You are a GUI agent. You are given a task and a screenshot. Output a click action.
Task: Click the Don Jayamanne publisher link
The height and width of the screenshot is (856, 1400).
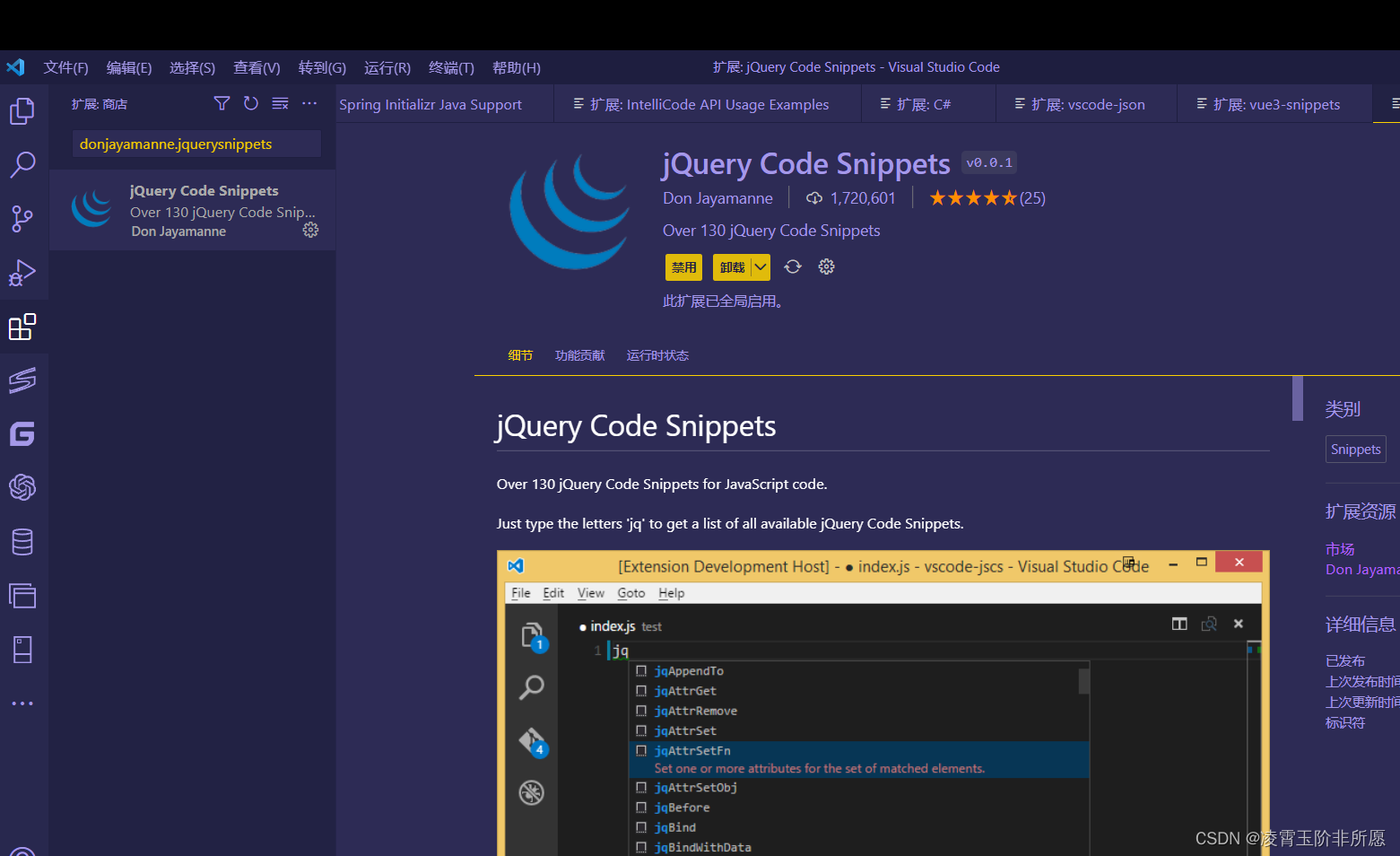tap(717, 198)
